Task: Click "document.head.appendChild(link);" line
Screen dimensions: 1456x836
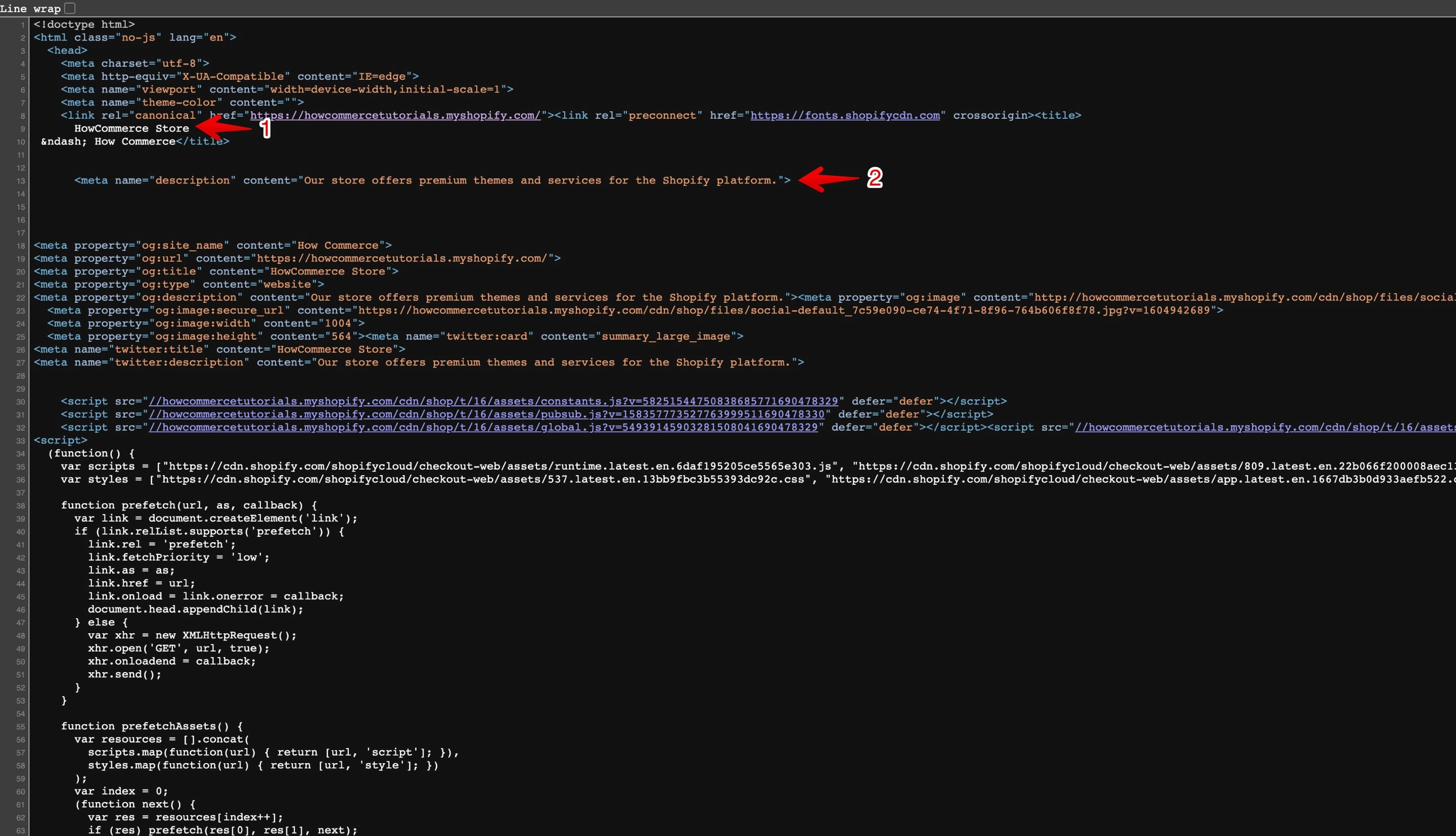Action: tap(196, 609)
